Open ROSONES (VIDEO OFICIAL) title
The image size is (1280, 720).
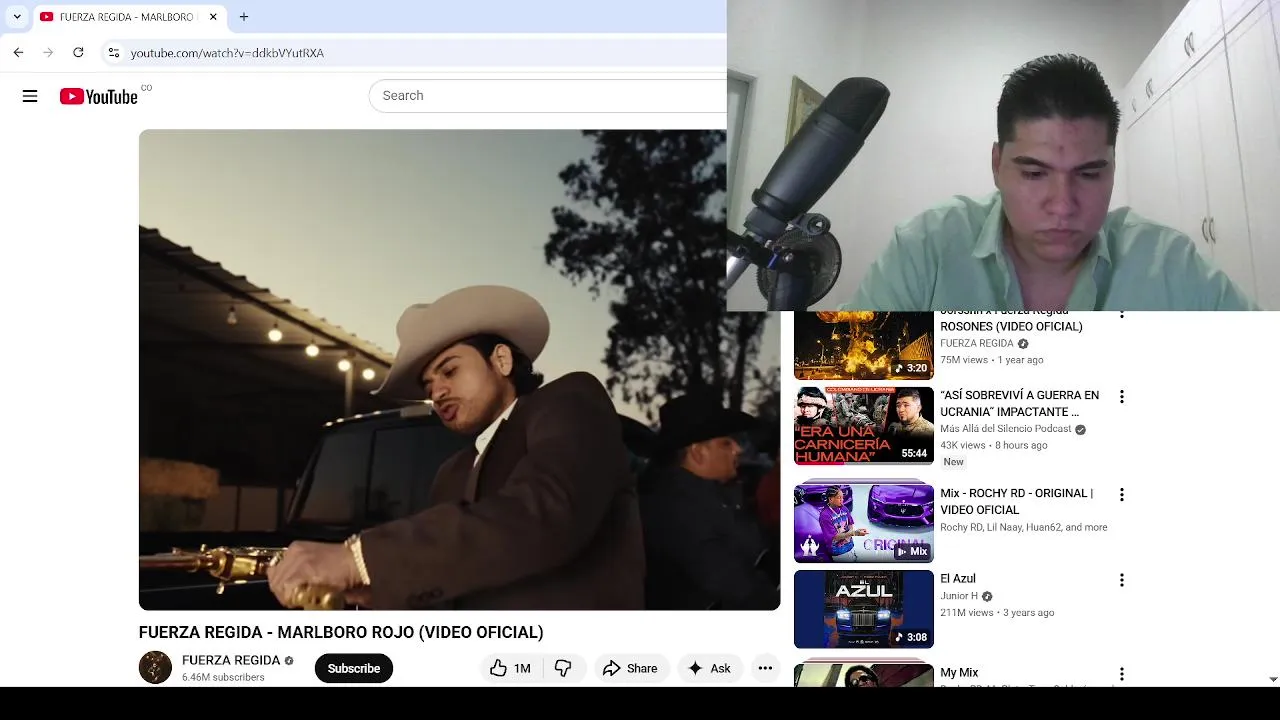pyautogui.click(x=1011, y=326)
